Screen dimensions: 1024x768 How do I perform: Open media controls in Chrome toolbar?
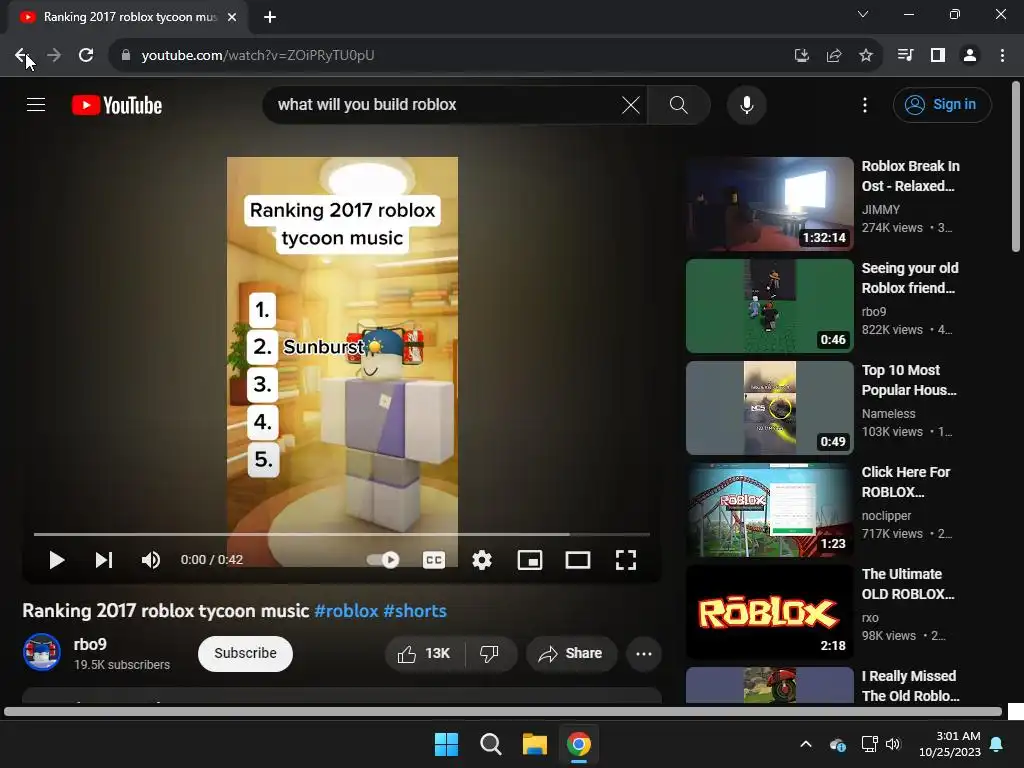tap(905, 55)
